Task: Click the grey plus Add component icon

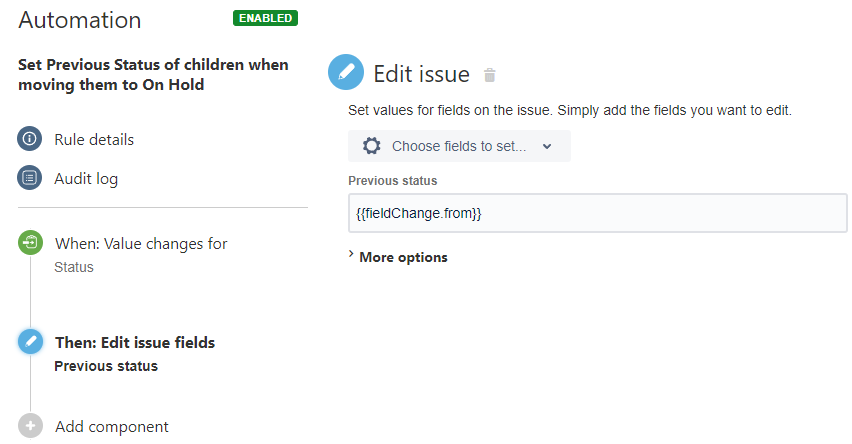Action: click(x=30, y=426)
